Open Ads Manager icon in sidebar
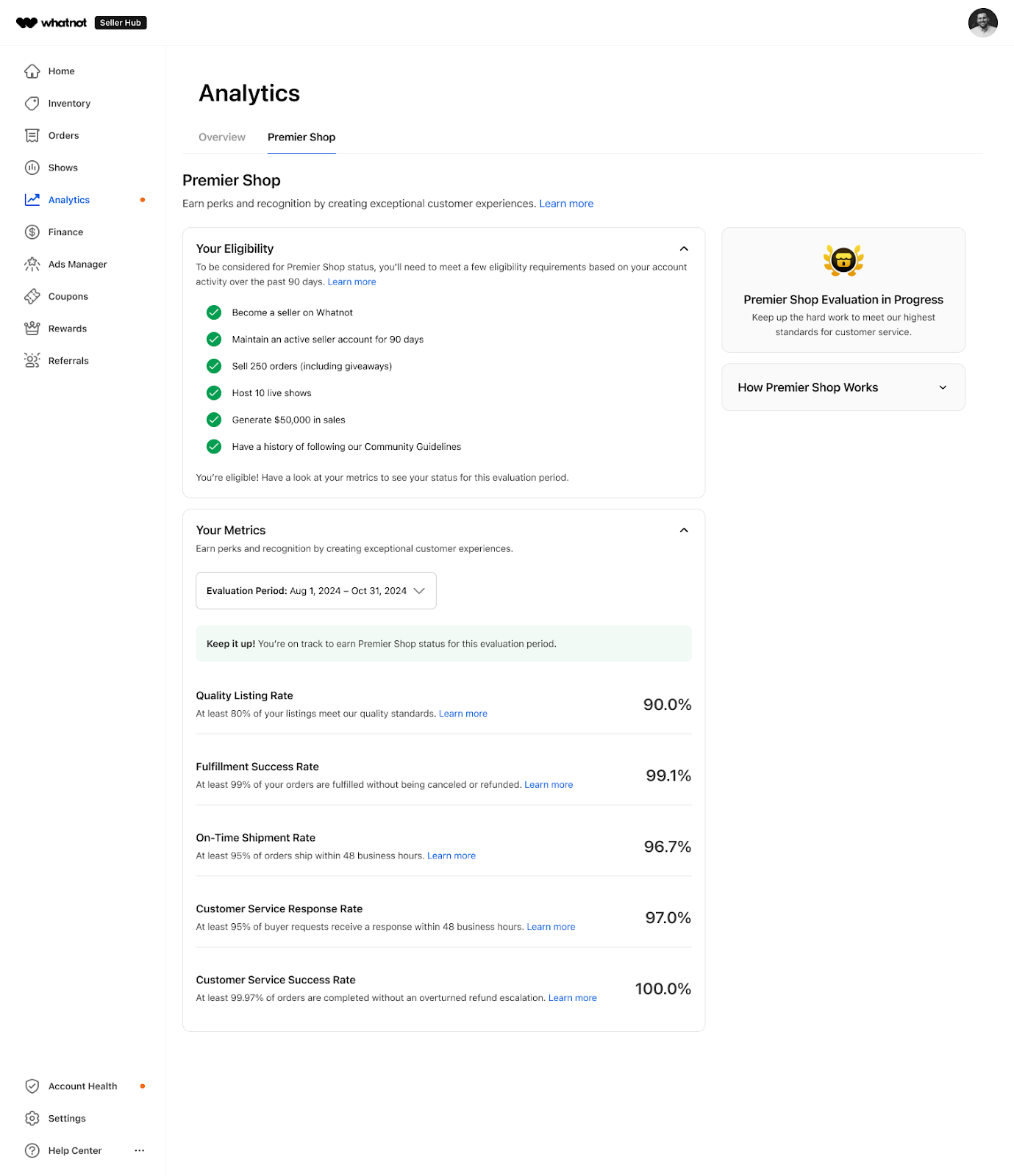 (32, 264)
